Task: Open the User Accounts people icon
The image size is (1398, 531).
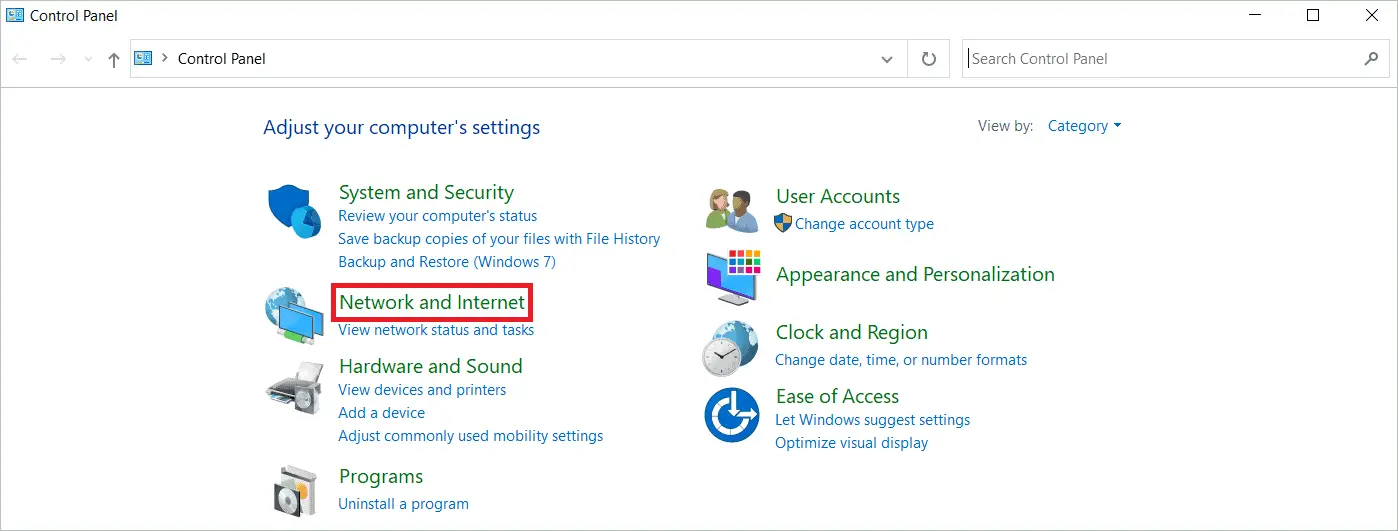Action: (x=730, y=210)
